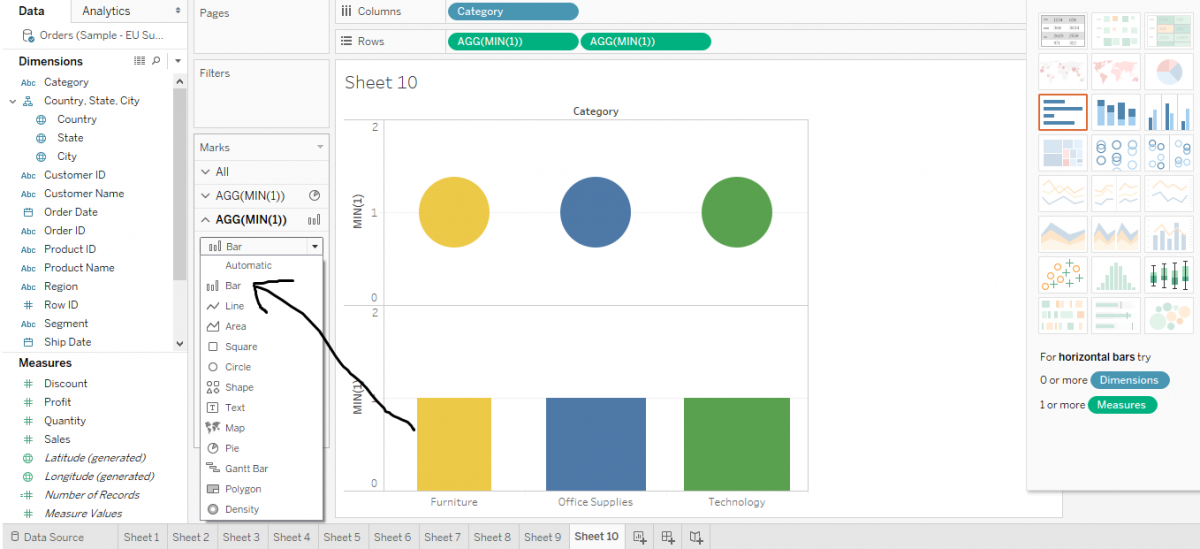
Task: Choose the highlight table chart in Show Me
Action: point(1167,30)
